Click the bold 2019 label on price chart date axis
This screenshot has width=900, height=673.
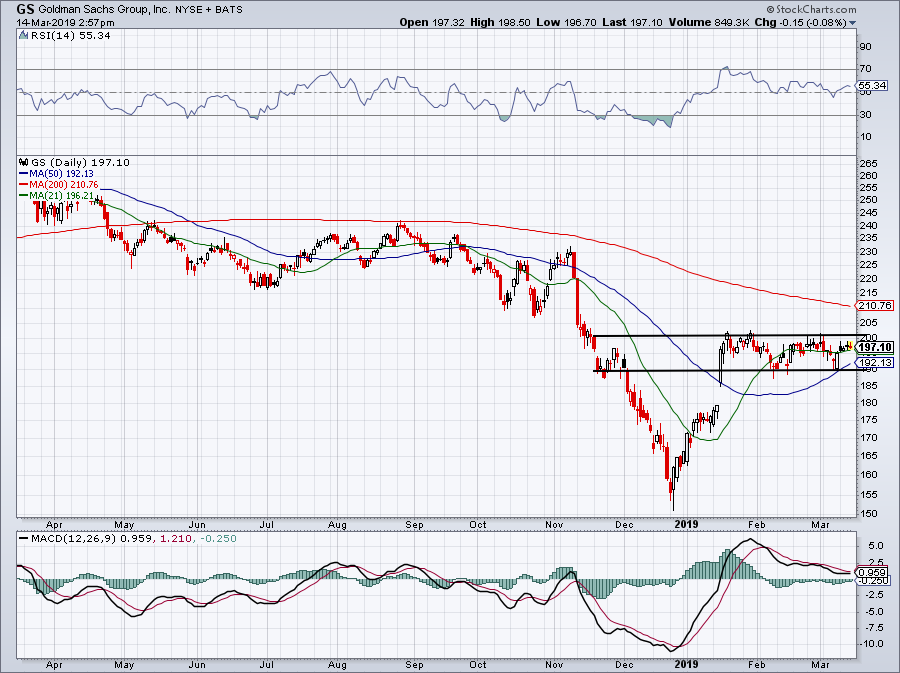coord(686,524)
